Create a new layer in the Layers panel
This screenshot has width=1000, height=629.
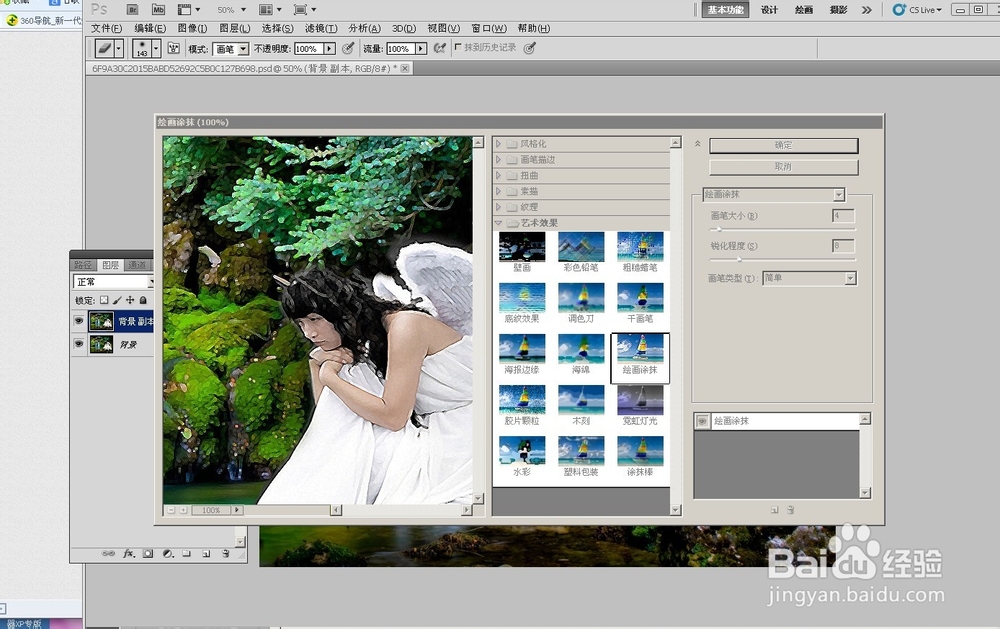206,554
